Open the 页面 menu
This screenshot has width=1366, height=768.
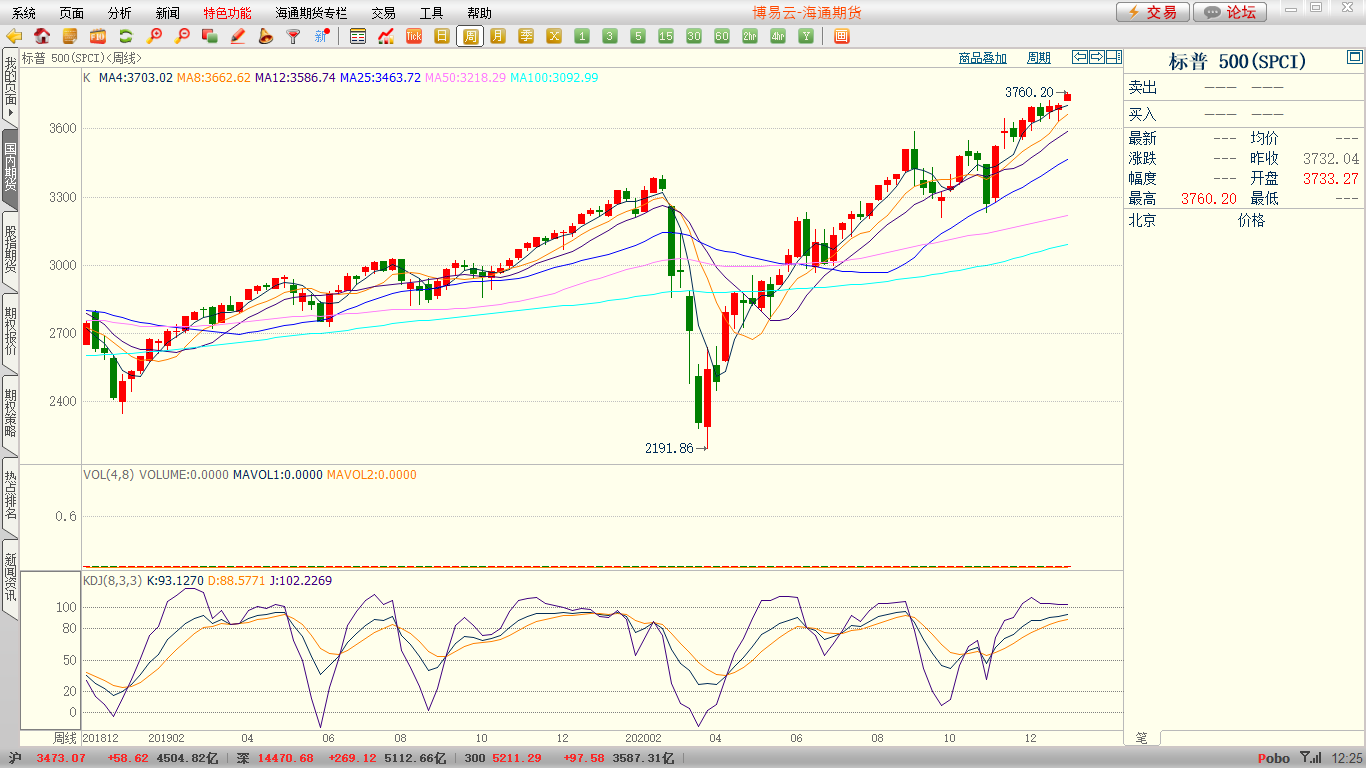(x=72, y=13)
